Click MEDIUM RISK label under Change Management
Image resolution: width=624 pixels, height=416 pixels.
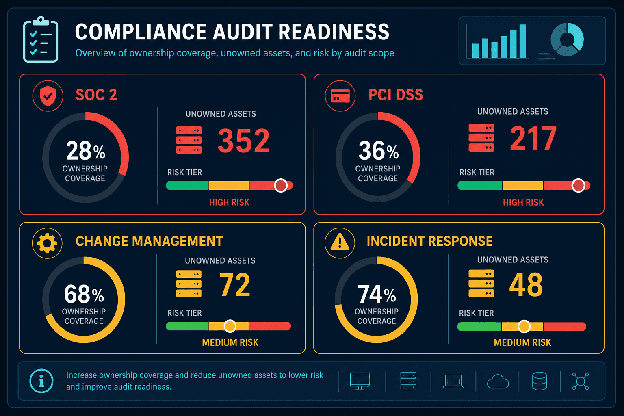(230, 343)
